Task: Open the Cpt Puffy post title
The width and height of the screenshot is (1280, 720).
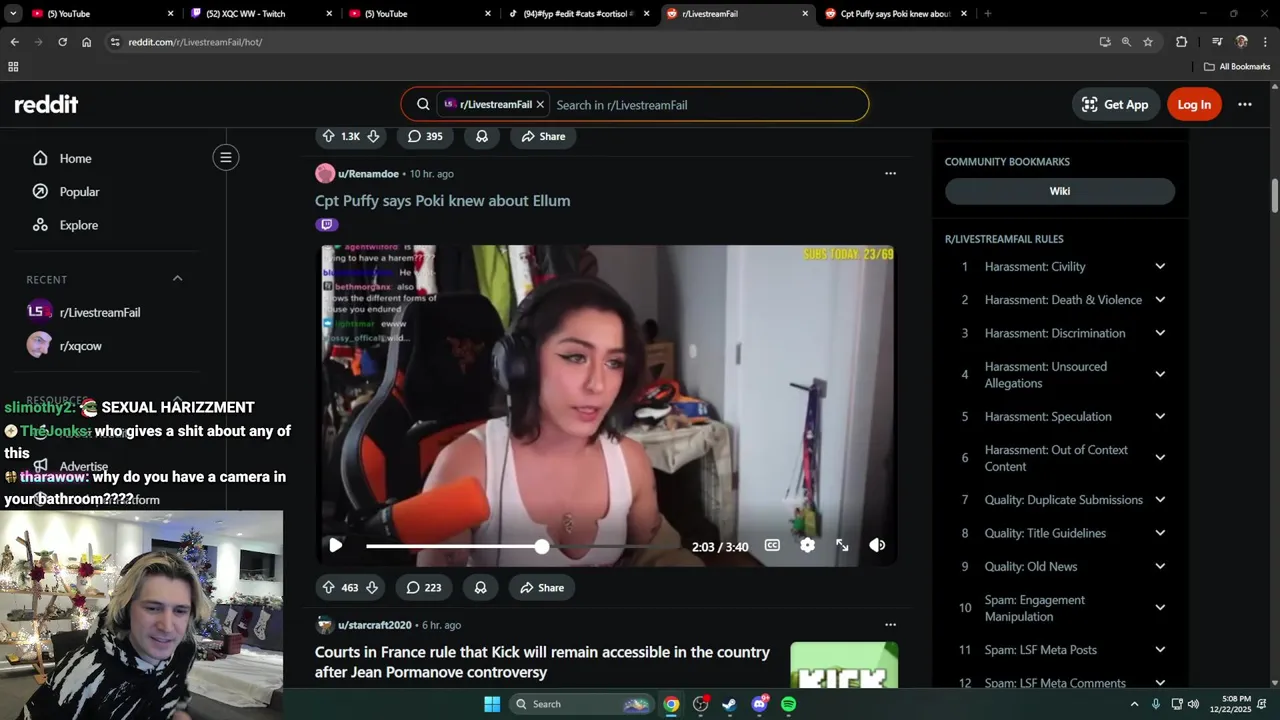Action: (442, 201)
